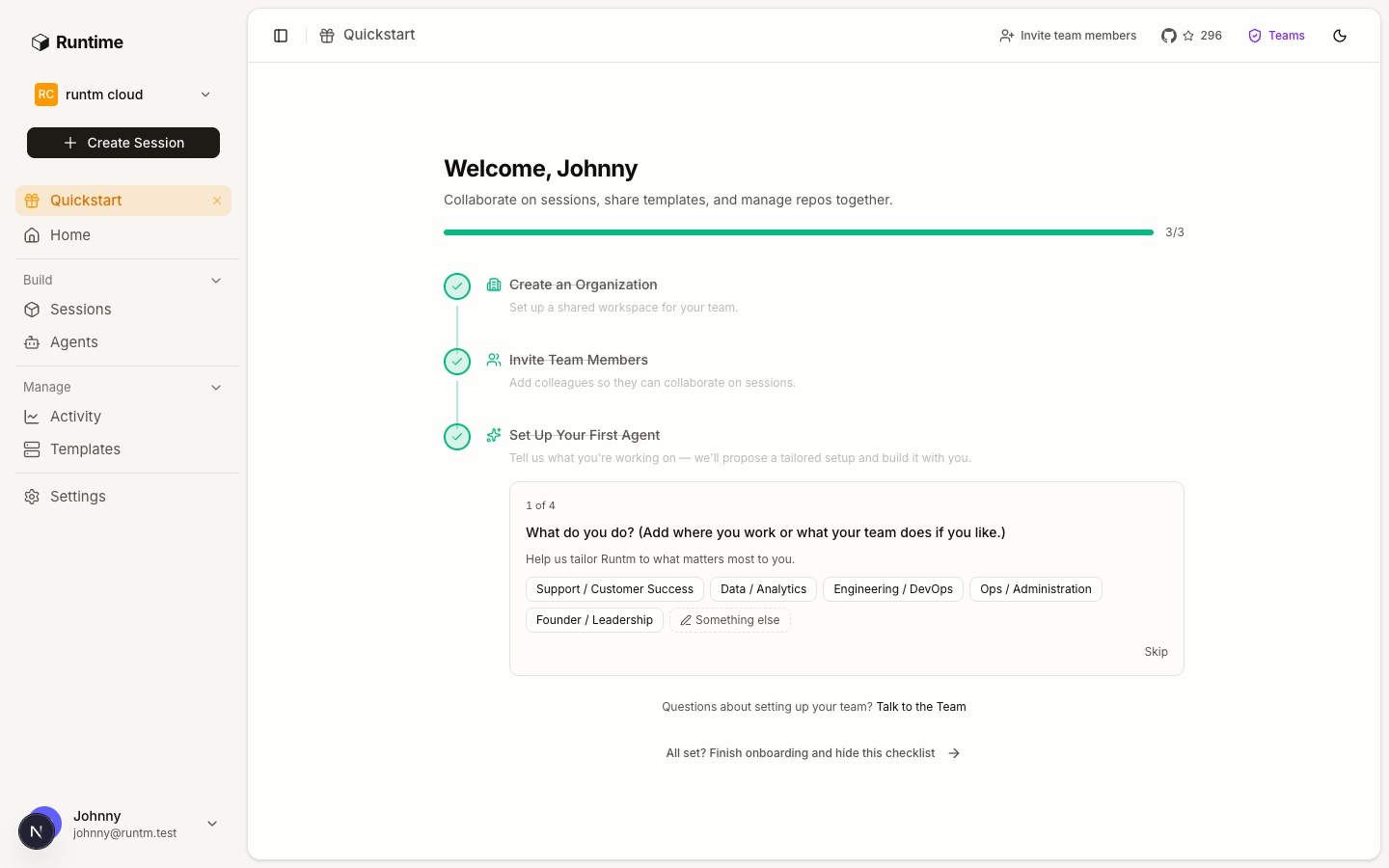Click the Invite Team Members step checkmark
1389x868 pixels.
pos(457,362)
